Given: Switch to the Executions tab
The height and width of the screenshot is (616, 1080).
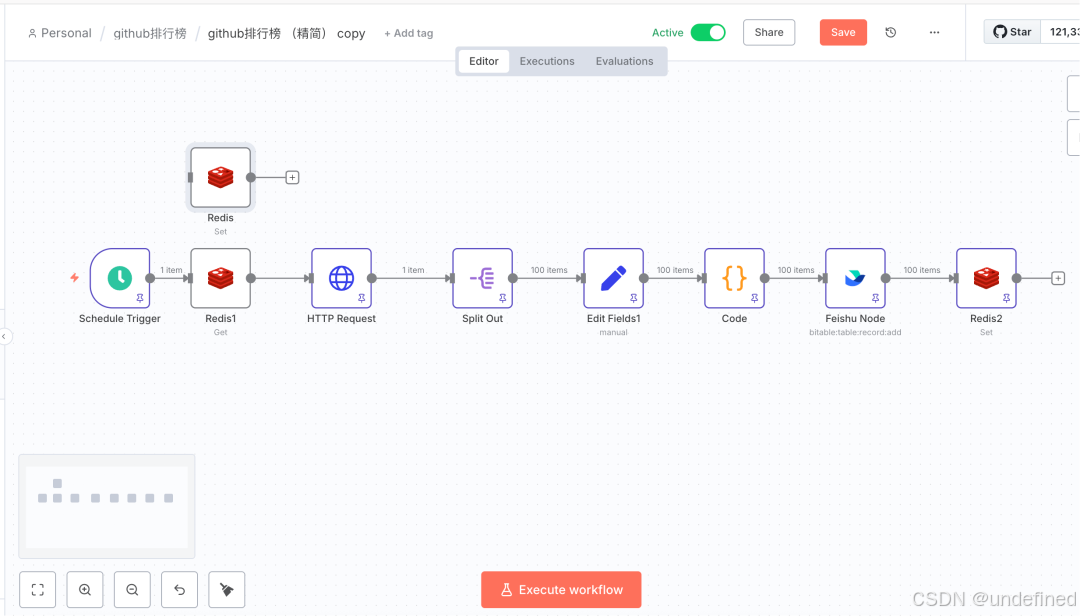Looking at the screenshot, I should (547, 61).
